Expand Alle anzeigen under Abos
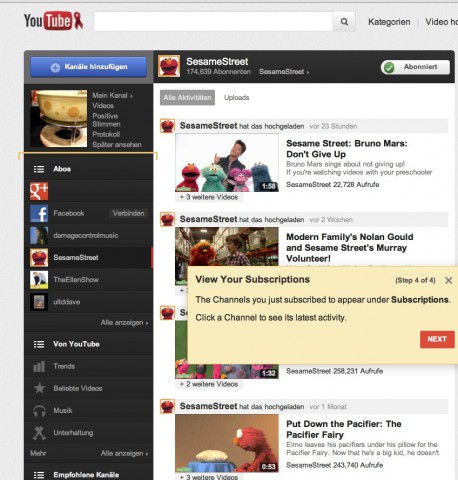Image resolution: width=458 pixels, height=480 pixels. (x=124, y=323)
